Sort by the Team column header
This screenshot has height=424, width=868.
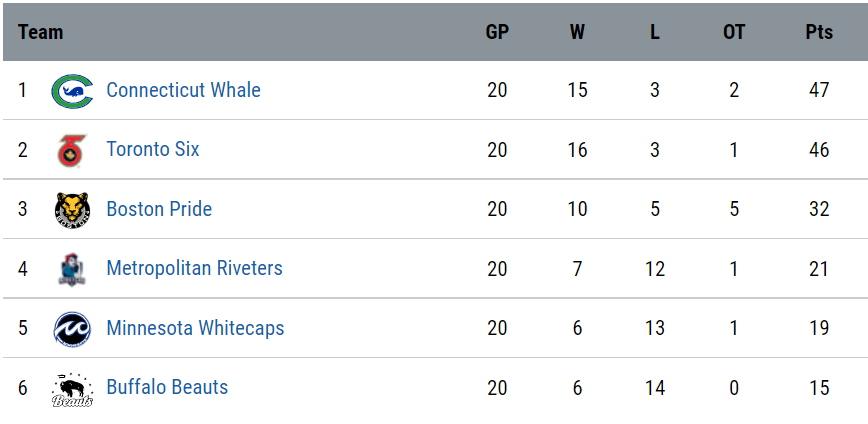[40, 32]
